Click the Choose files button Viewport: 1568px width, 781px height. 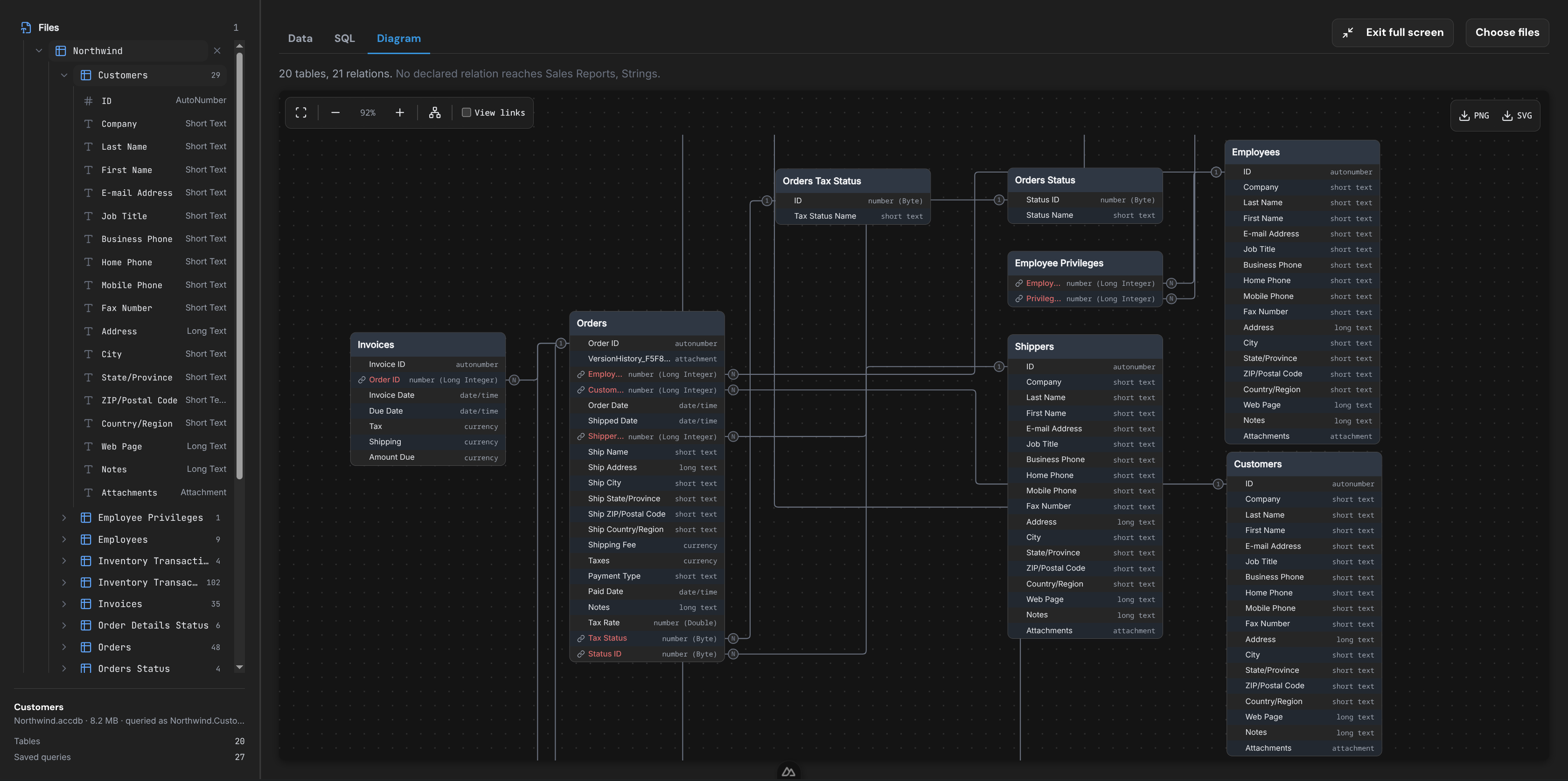coord(1507,32)
